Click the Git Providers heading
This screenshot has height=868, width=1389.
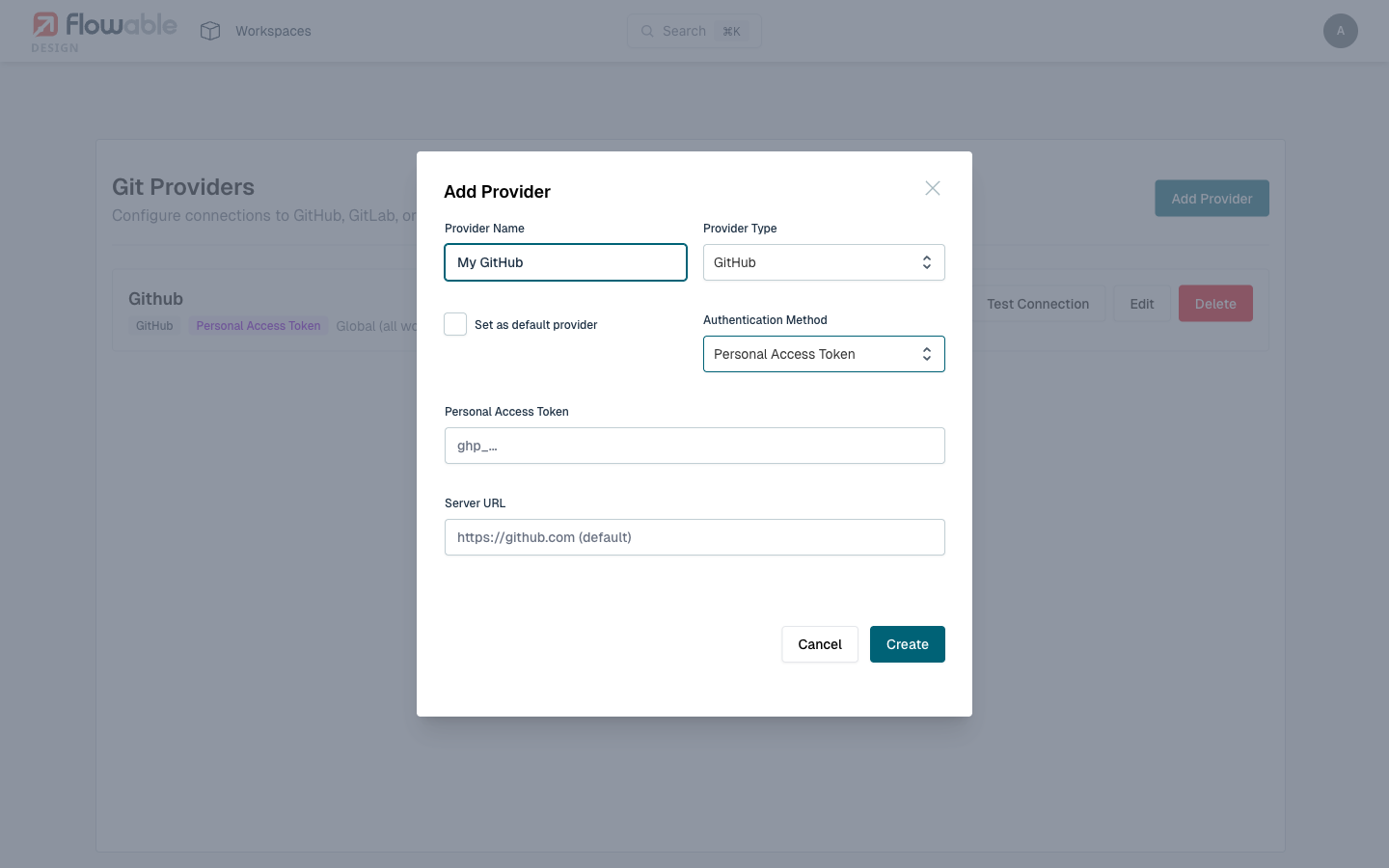pyautogui.click(x=183, y=187)
